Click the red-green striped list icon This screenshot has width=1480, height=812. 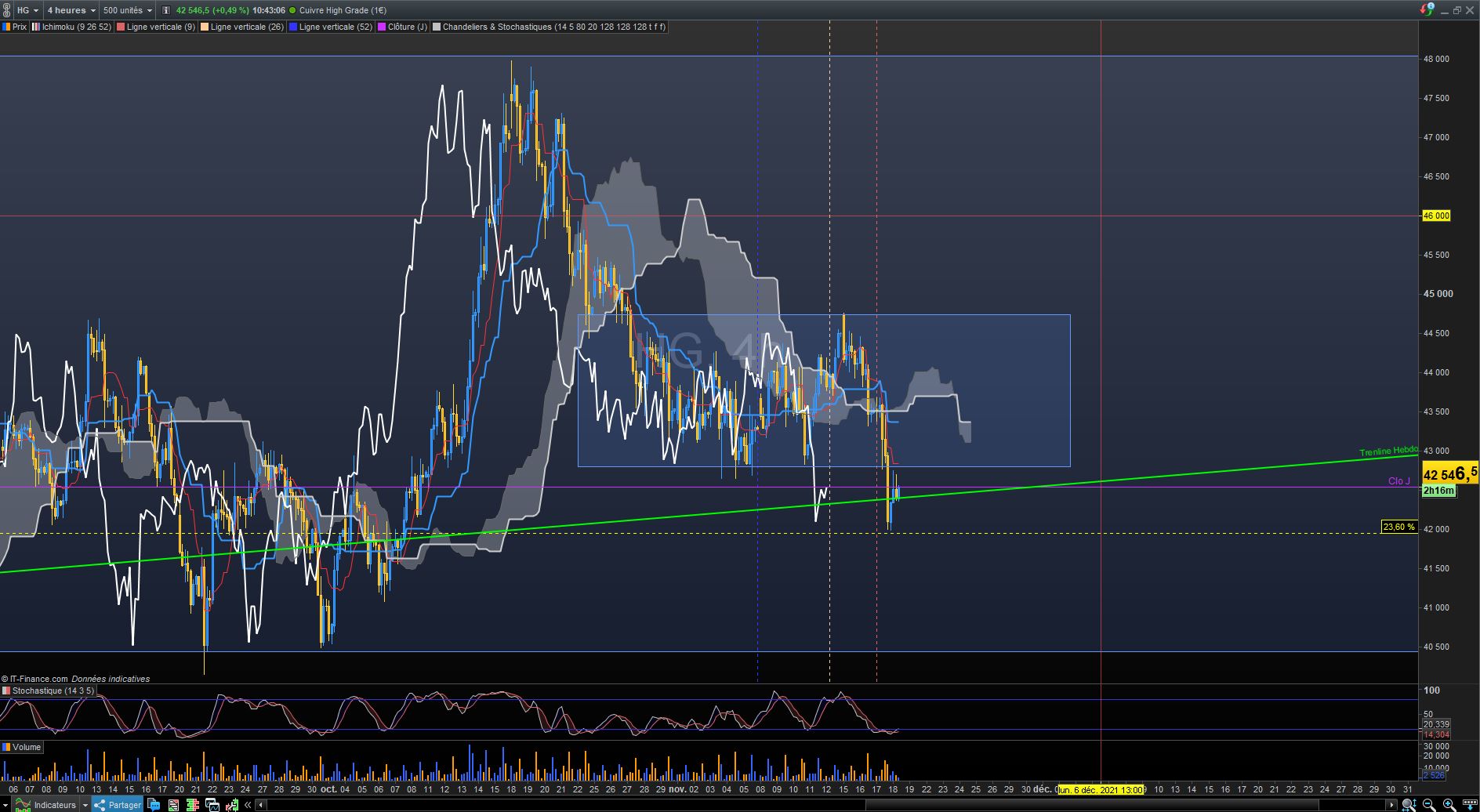coord(173,805)
